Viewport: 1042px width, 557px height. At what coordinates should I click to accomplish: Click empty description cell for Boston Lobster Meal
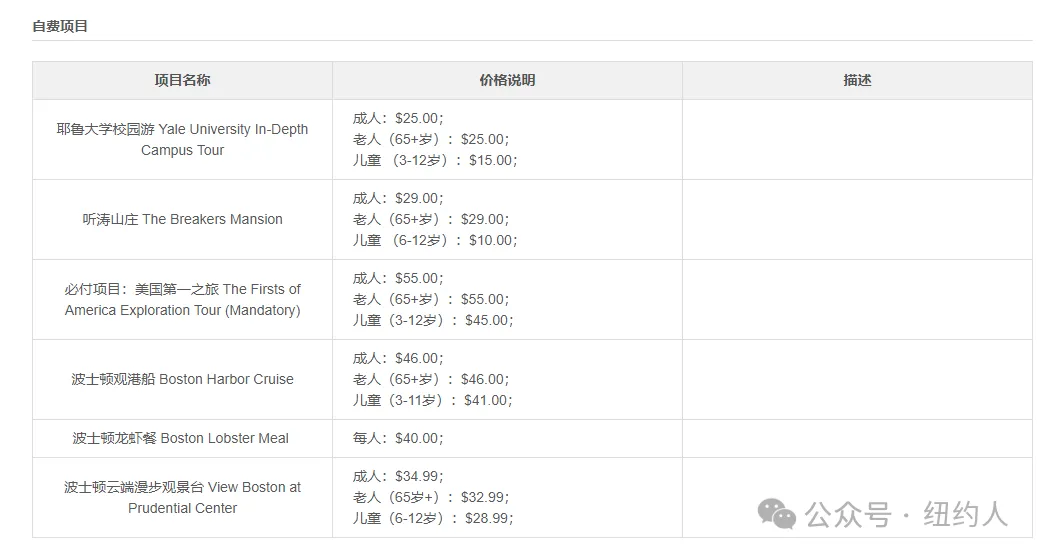click(857, 439)
